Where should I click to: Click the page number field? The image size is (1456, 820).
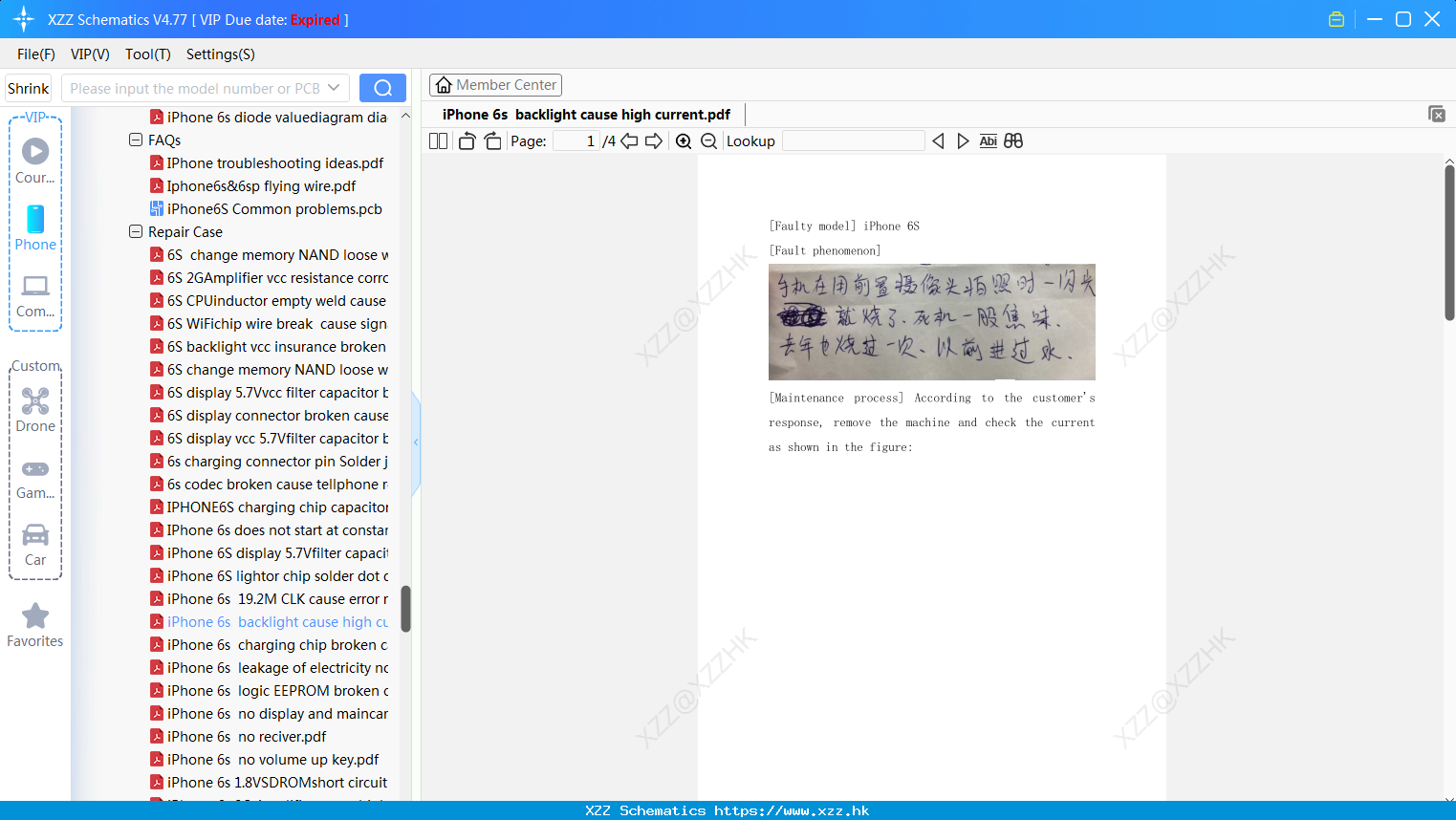576,141
